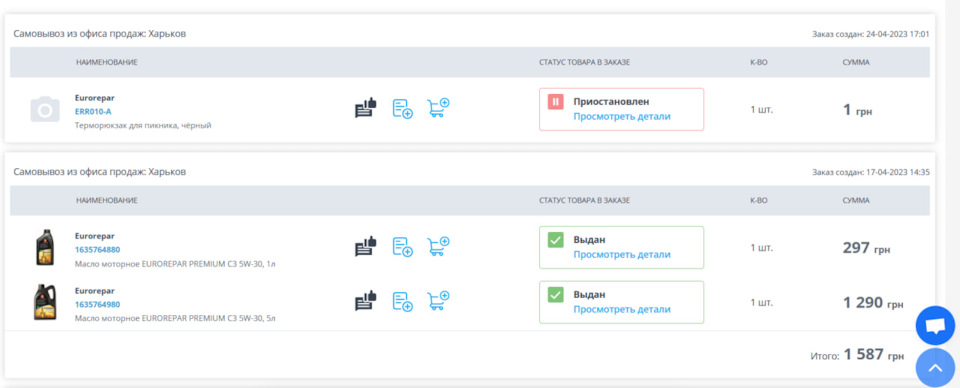Screen dimensions: 960x388
Task: Click the pickup header of the 24-04-2023 order
Action: click(100, 34)
